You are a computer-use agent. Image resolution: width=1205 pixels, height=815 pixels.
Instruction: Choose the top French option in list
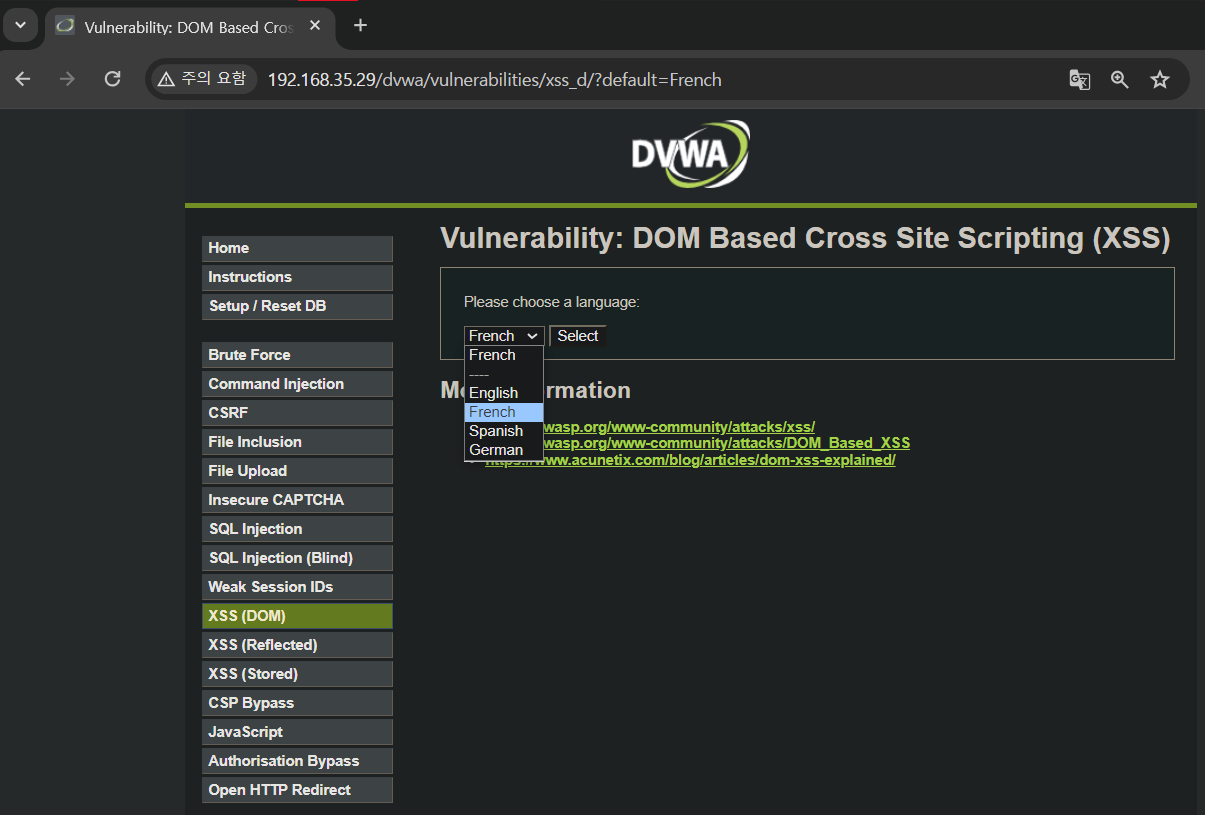click(x=504, y=355)
